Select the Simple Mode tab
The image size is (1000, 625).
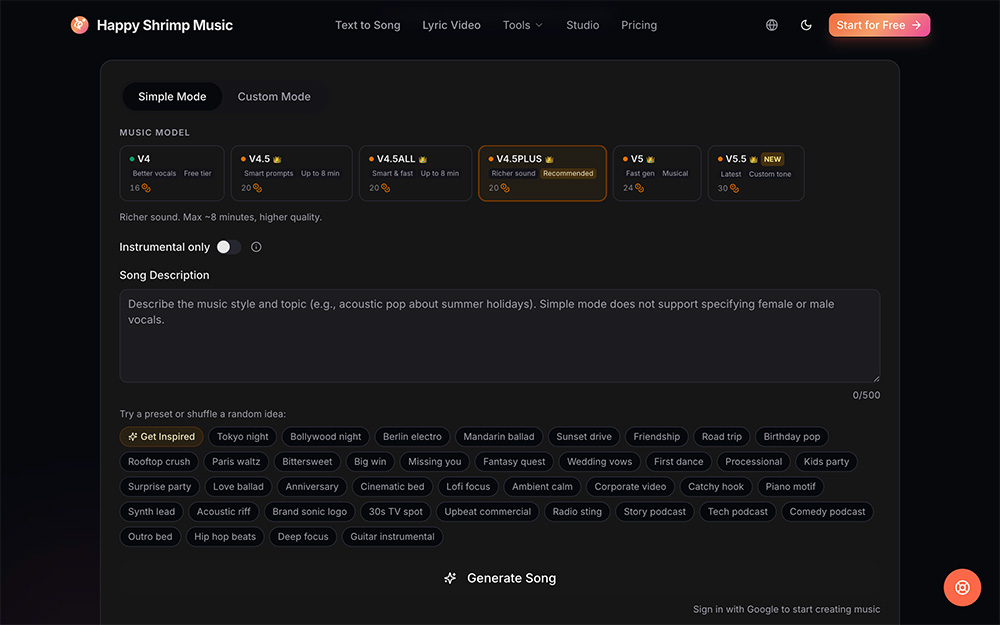coord(172,96)
